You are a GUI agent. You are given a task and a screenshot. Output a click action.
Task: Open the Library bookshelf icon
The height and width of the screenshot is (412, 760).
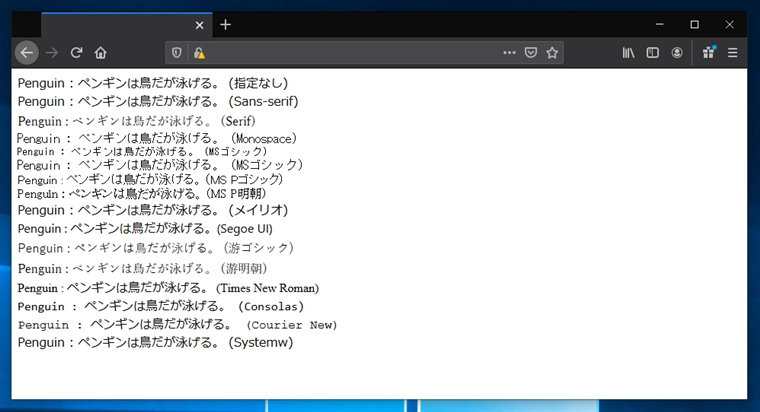click(629, 53)
